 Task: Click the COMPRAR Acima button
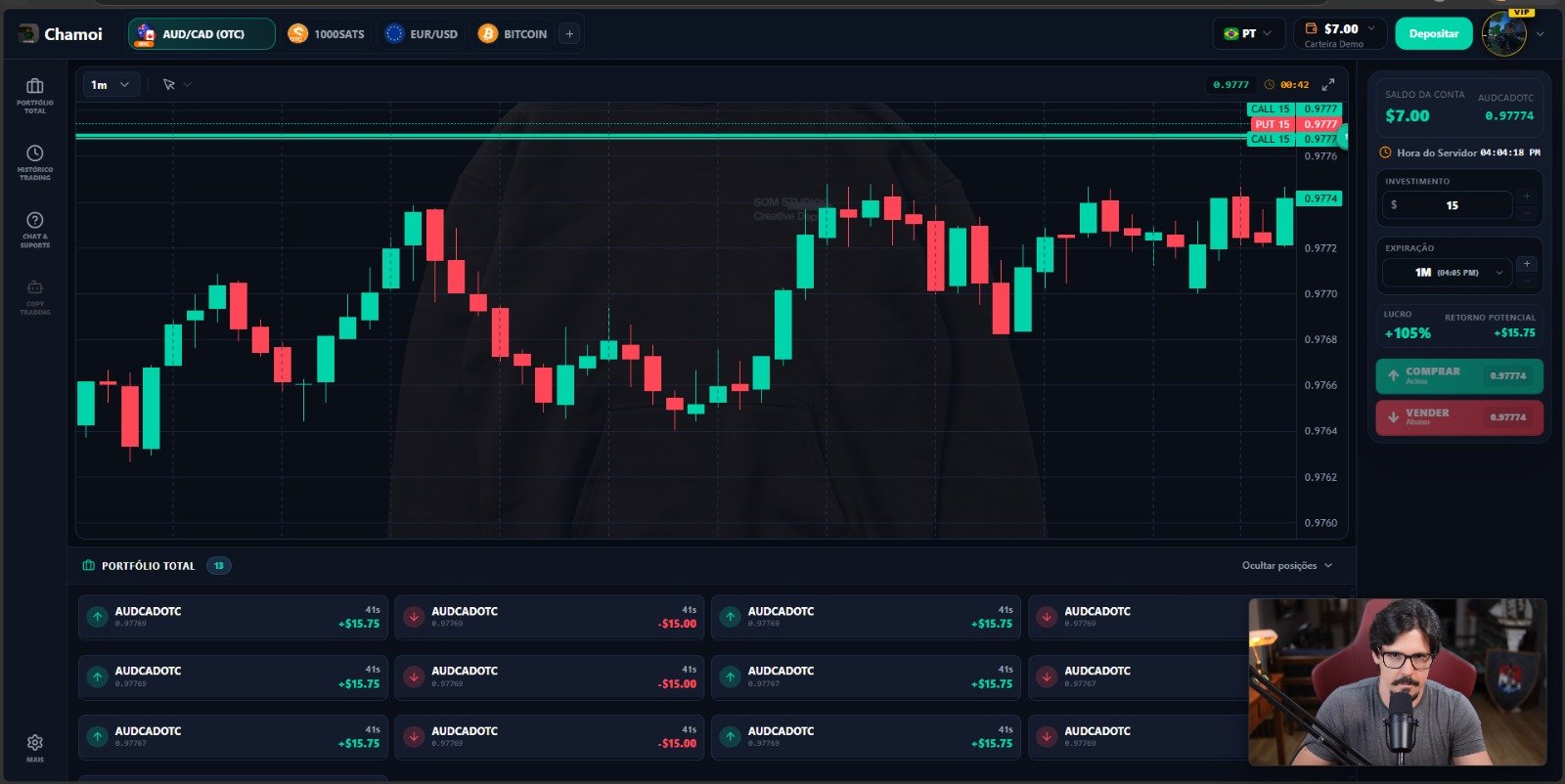pos(1459,376)
